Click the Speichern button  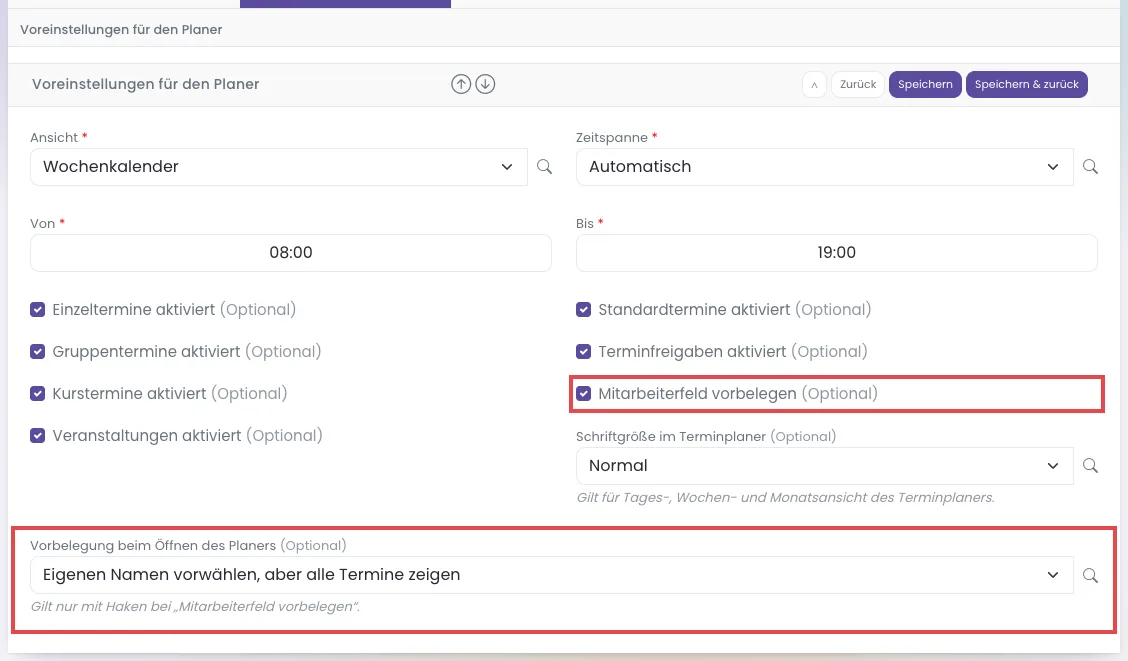pos(925,84)
